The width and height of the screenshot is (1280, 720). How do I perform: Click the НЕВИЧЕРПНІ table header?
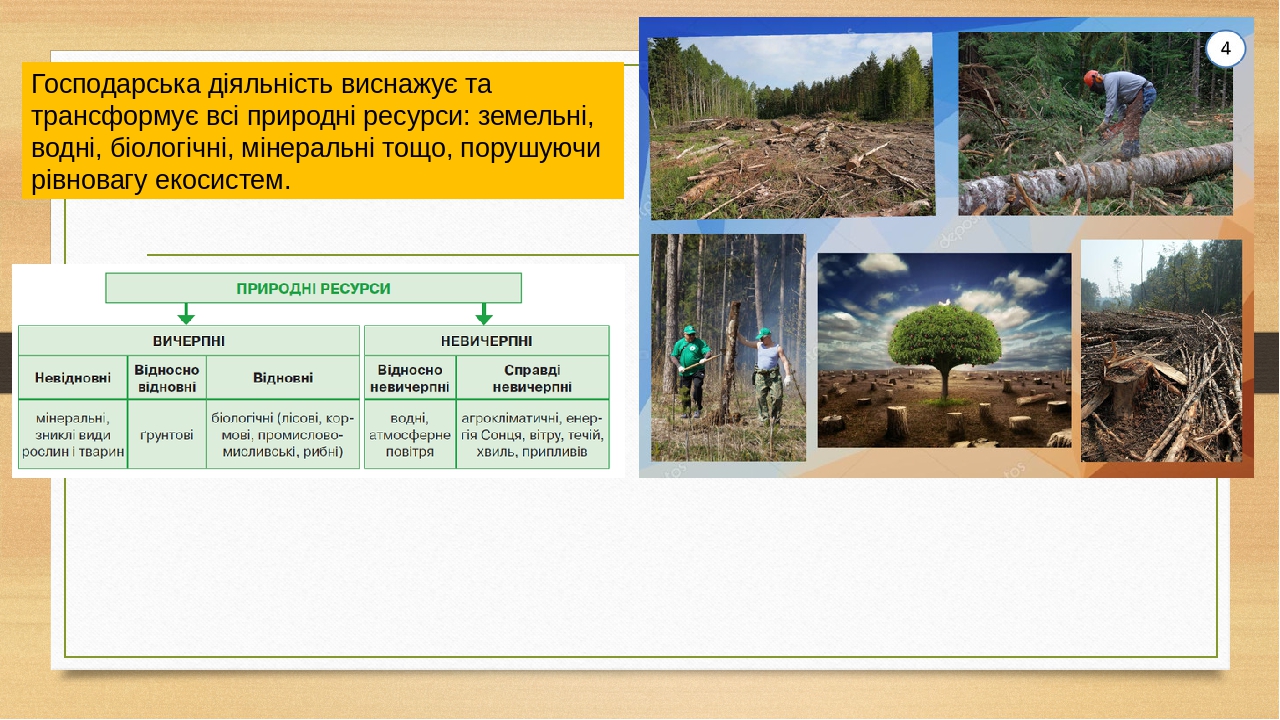click(x=486, y=340)
